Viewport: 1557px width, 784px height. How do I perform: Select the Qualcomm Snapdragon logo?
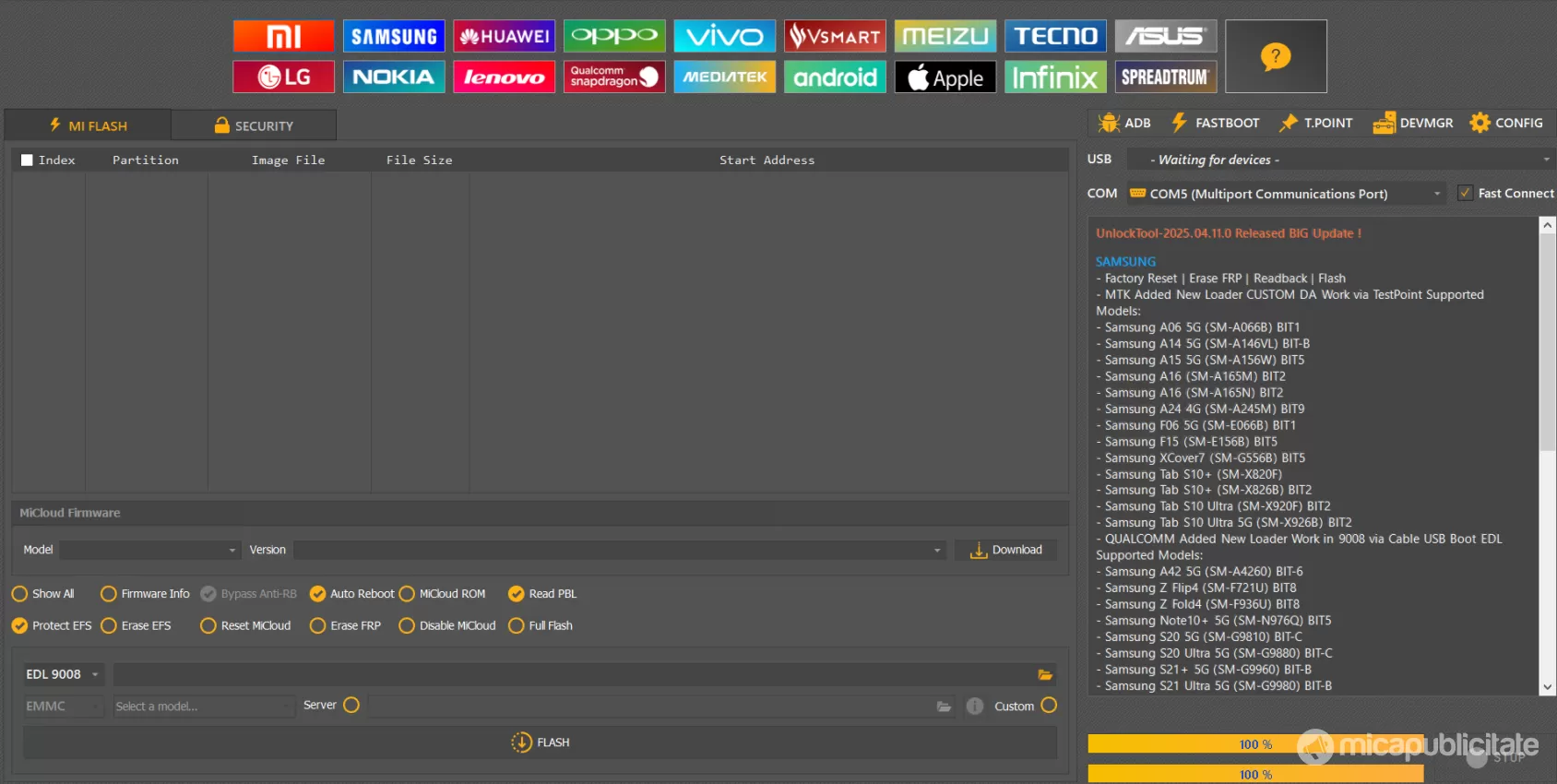click(x=614, y=77)
